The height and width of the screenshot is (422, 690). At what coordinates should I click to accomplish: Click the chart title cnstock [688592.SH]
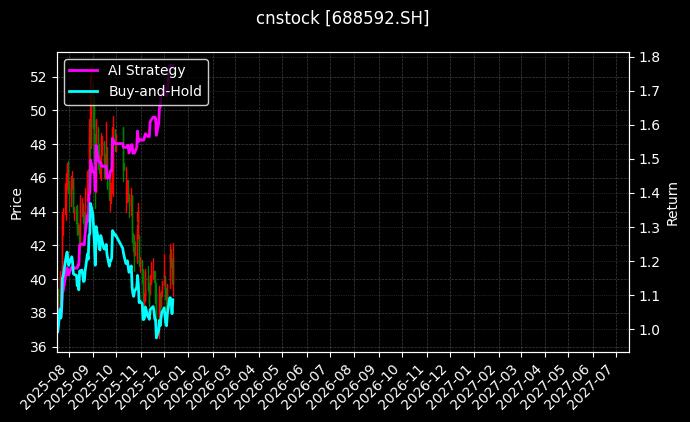point(344,18)
